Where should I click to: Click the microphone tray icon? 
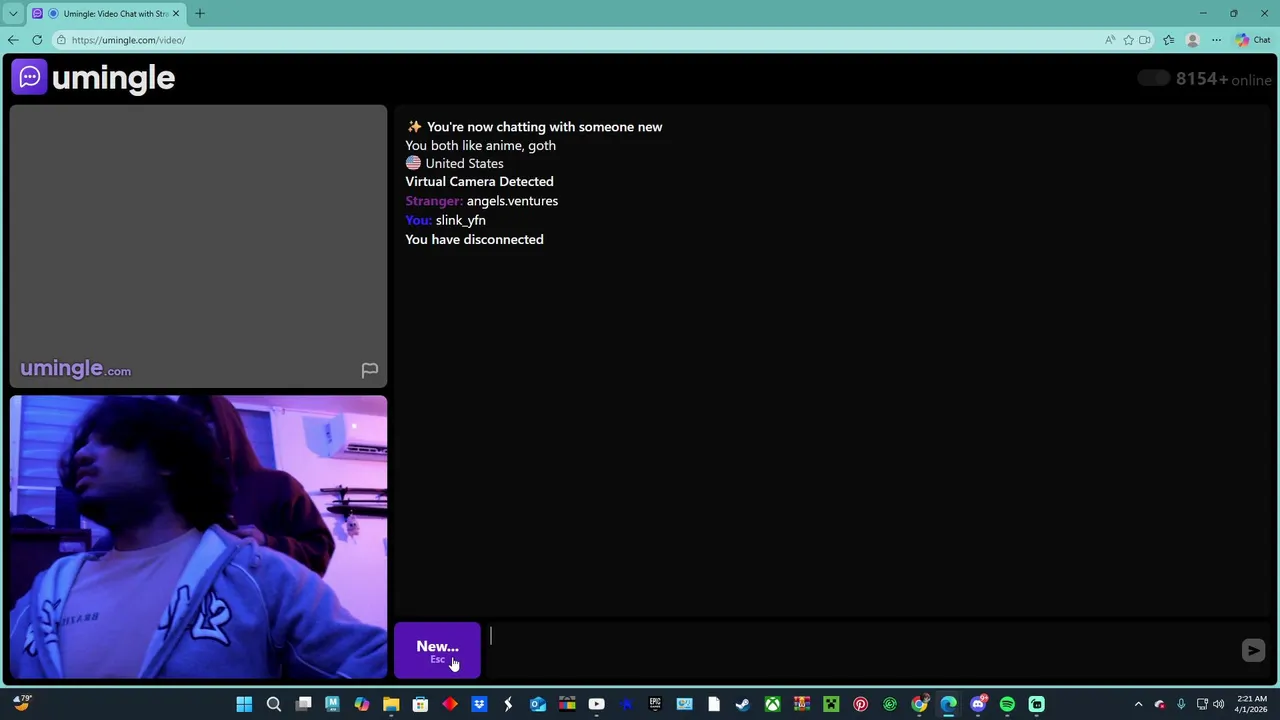1181,704
